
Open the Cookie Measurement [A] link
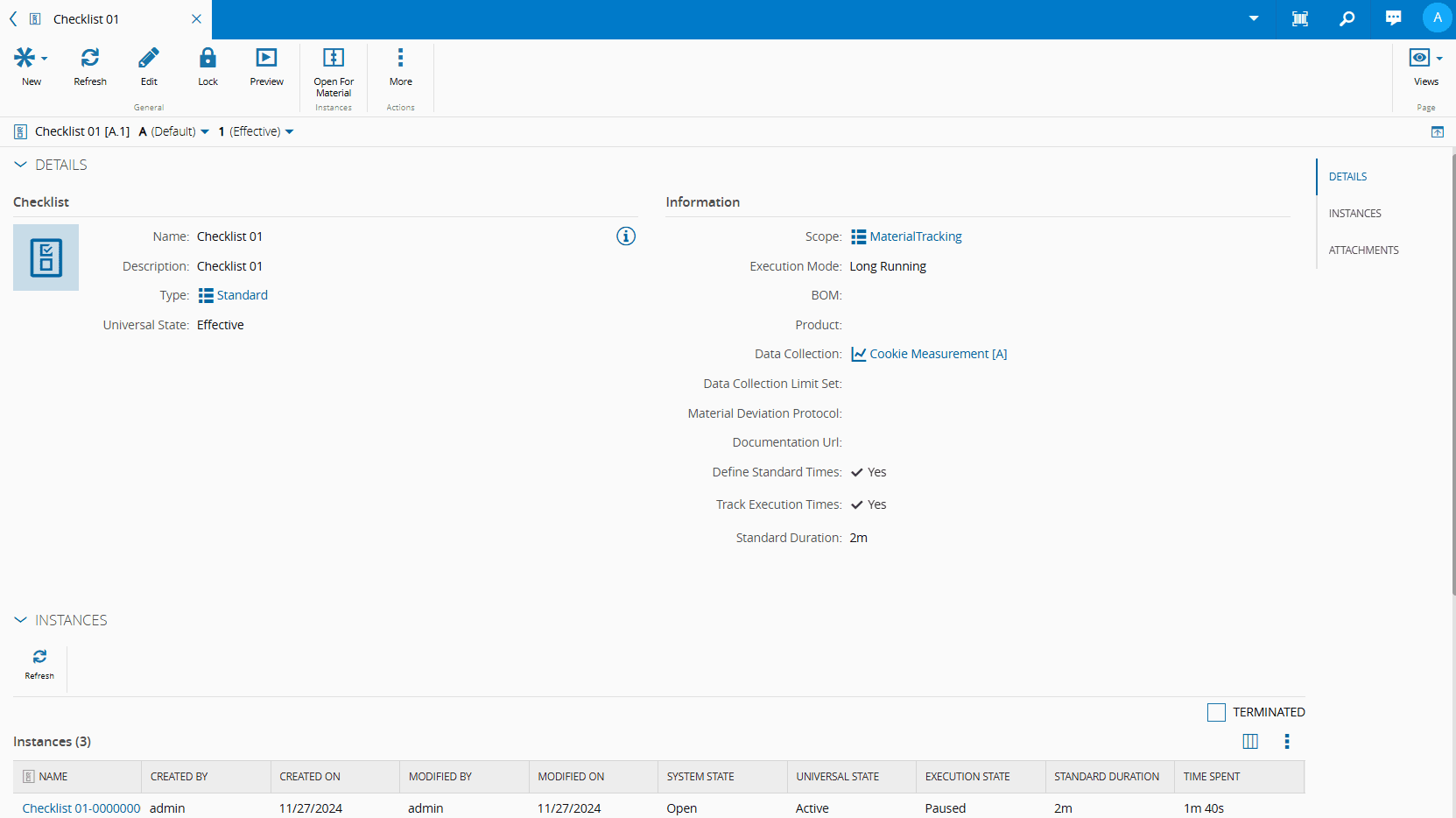(938, 355)
